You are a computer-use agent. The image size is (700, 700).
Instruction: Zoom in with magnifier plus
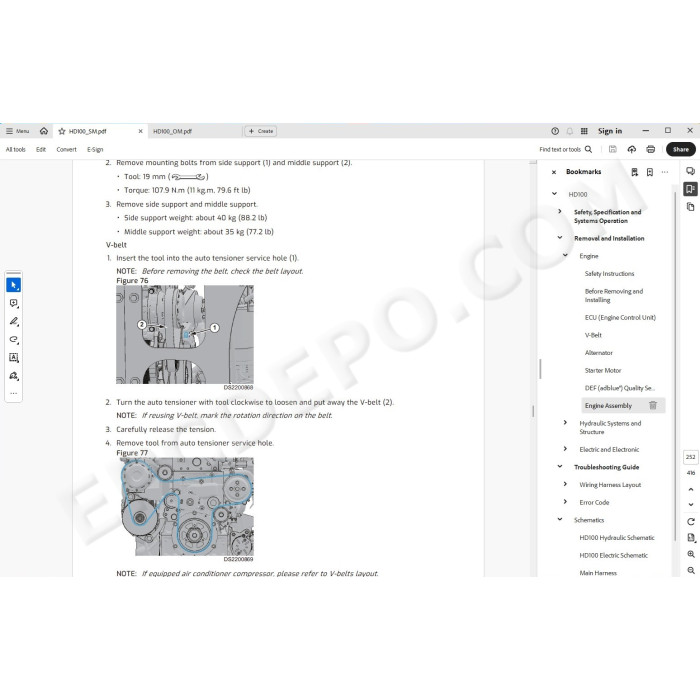point(691,554)
